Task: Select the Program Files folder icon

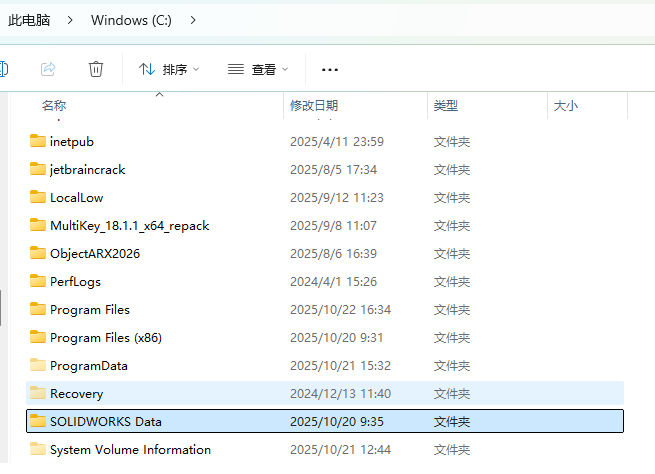Action: tap(38, 309)
